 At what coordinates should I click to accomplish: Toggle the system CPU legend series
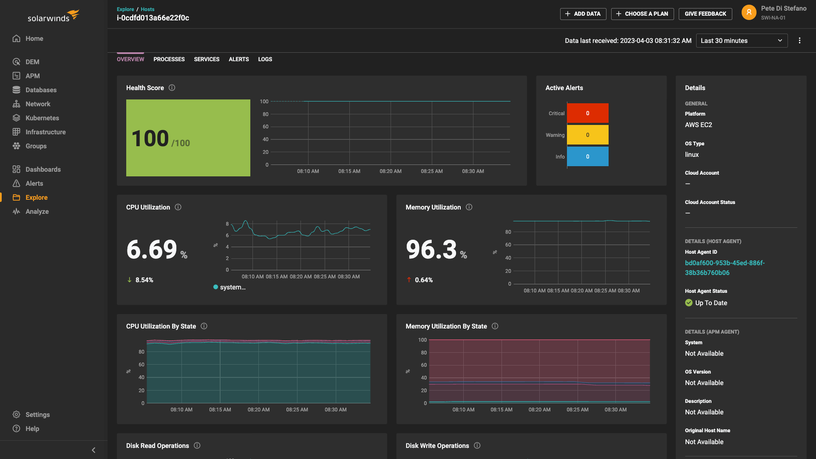pos(230,287)
